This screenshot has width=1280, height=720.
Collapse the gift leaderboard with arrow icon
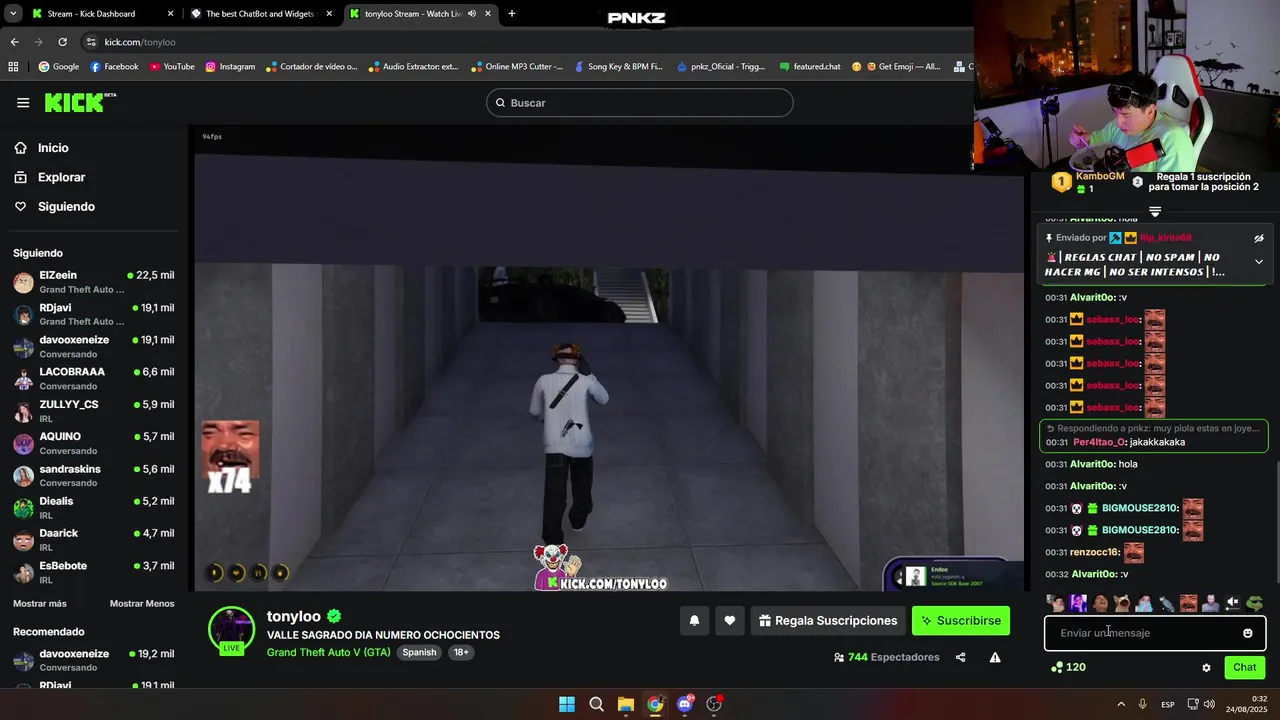1155,211
